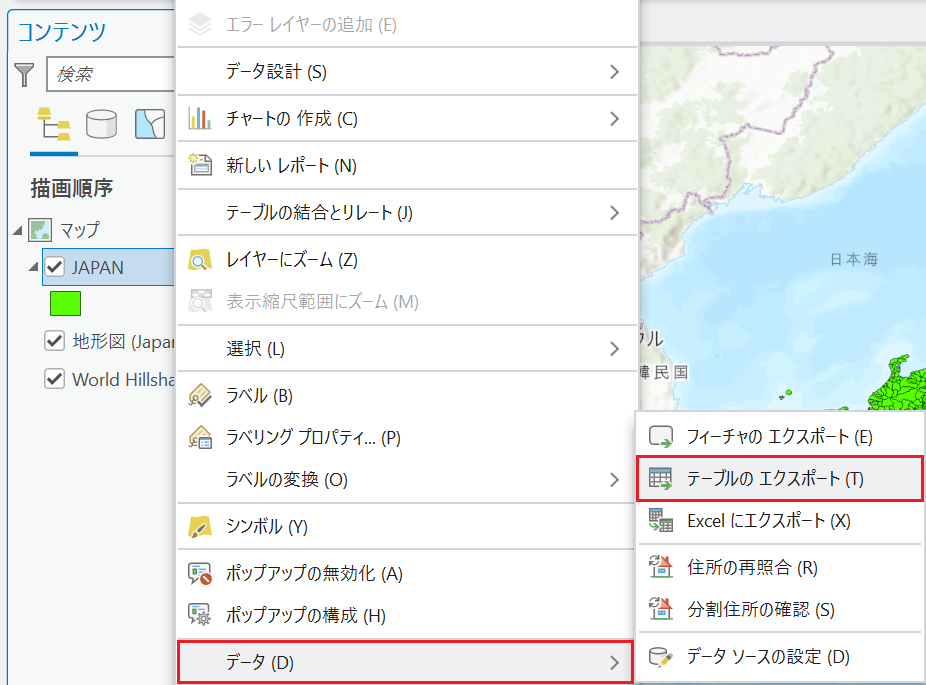Click the filter funnel icon in Contents
The width and height of the screenshot is (926, 685).
[24, 74]
